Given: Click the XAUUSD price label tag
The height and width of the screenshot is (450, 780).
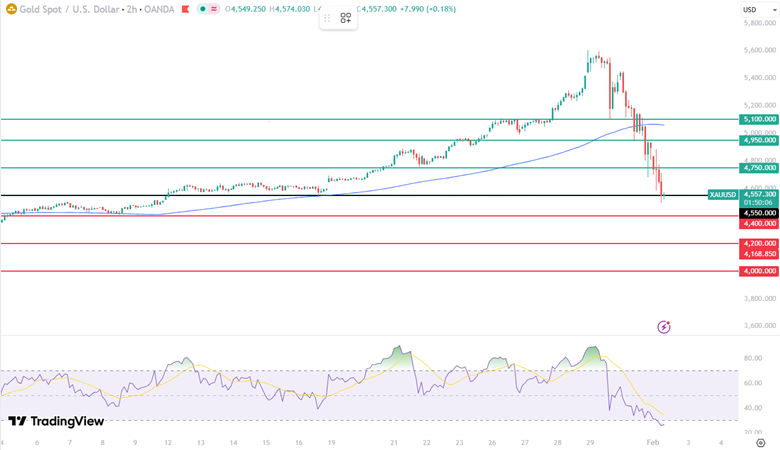Looking at the screenshot, I should coord(721,194).
